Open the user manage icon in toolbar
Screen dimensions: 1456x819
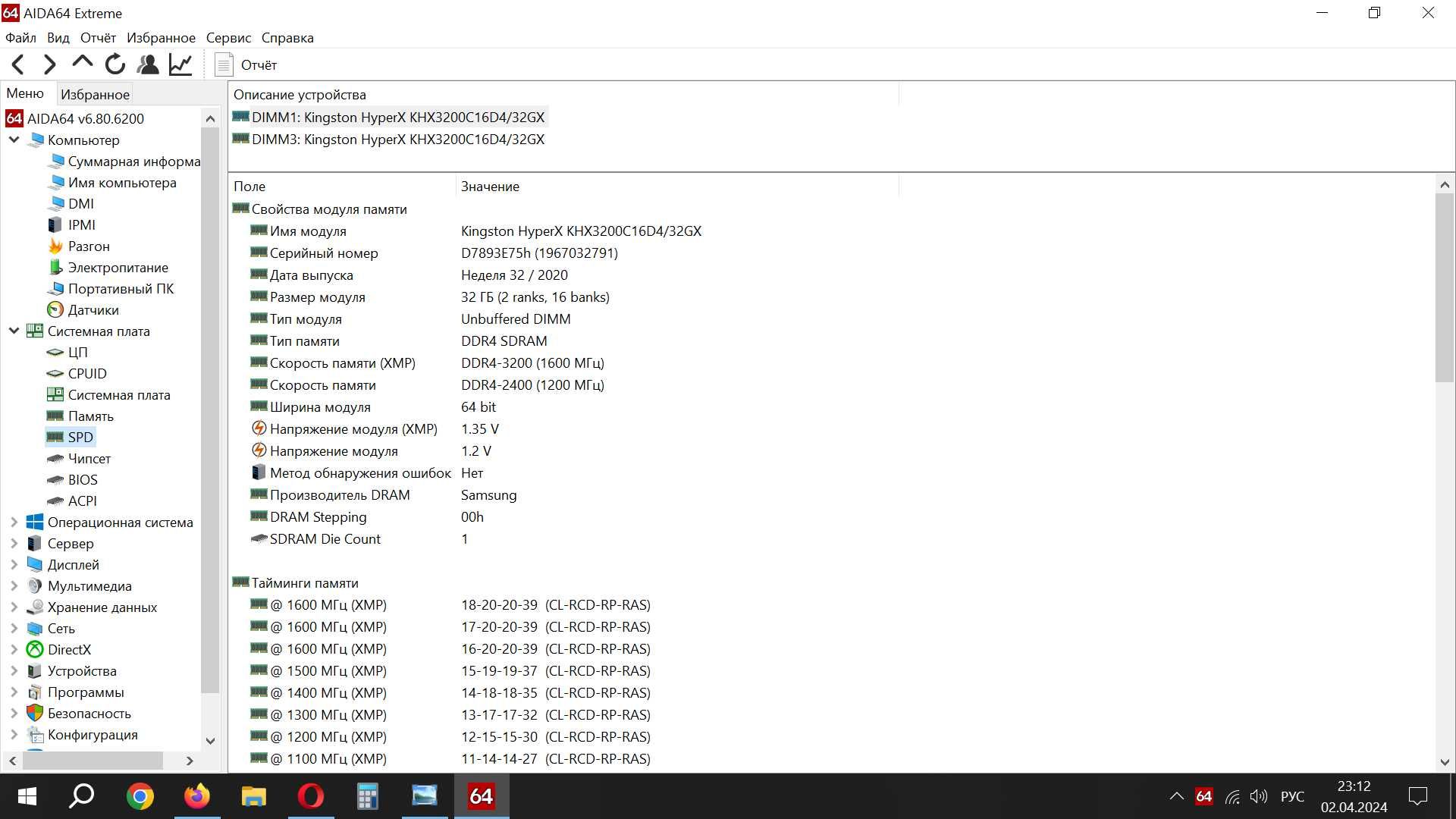coord(149,64)
